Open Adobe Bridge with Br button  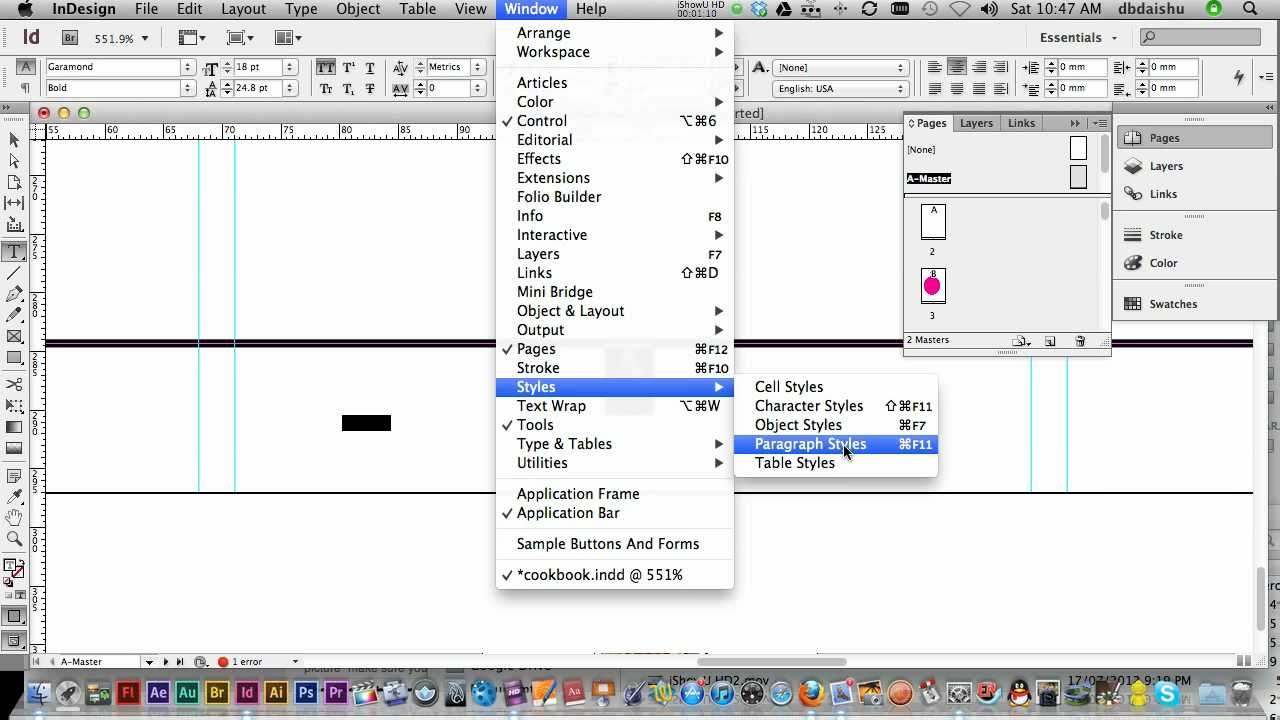(x=70, y=38)
